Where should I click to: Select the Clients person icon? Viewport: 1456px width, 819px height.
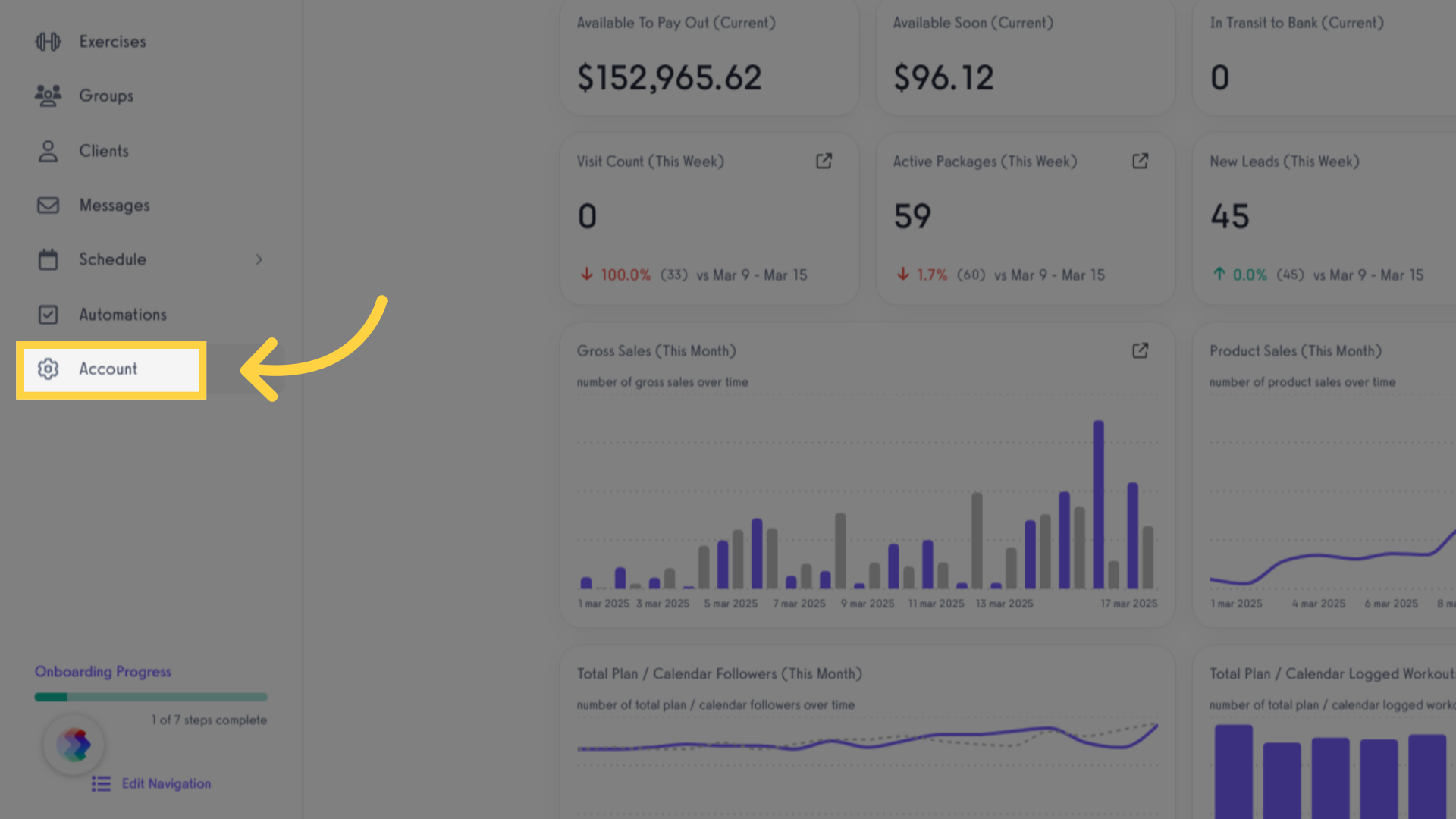point(48,151)
